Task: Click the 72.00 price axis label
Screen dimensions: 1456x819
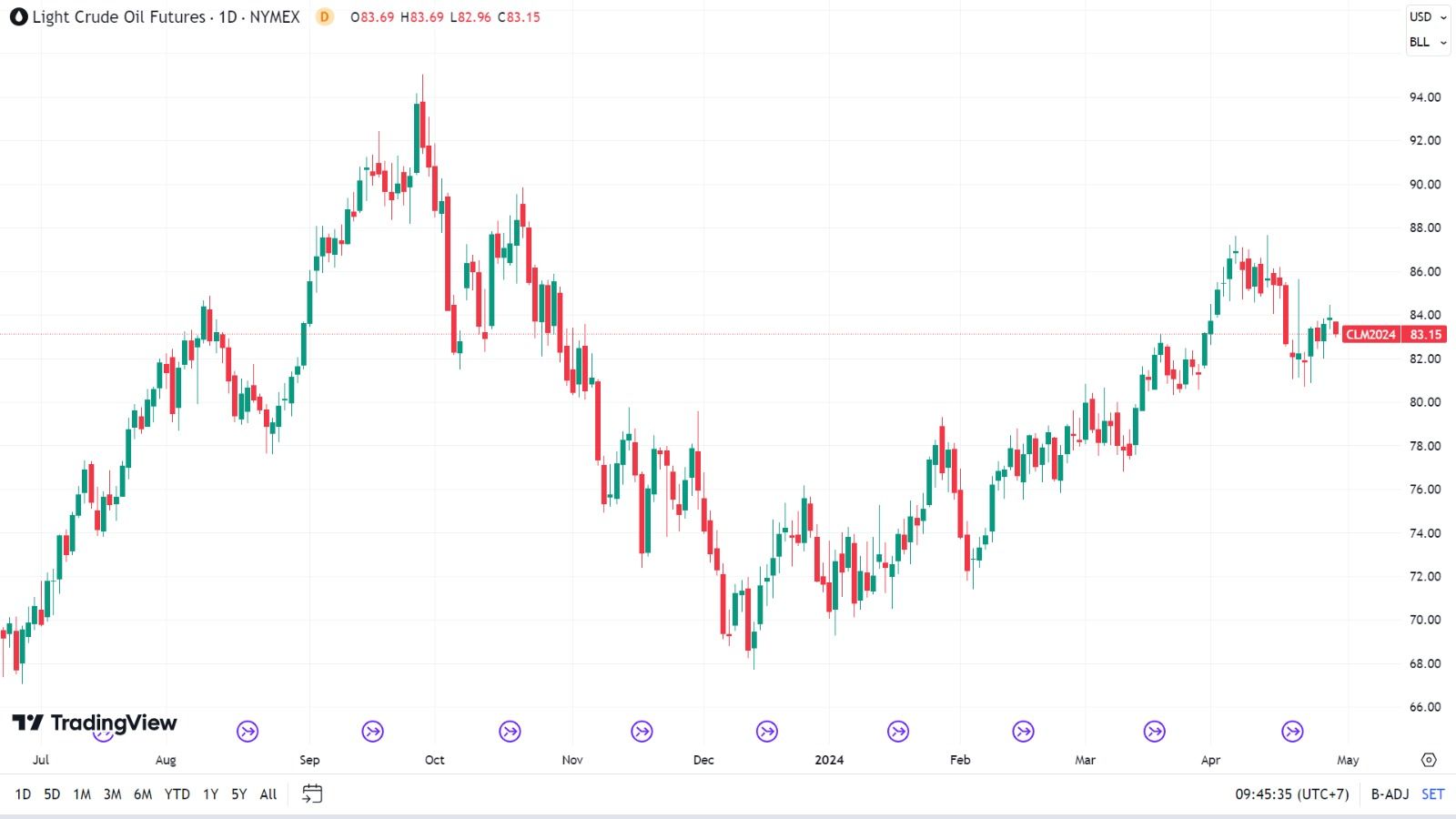Action: [x=1425, y=576]
